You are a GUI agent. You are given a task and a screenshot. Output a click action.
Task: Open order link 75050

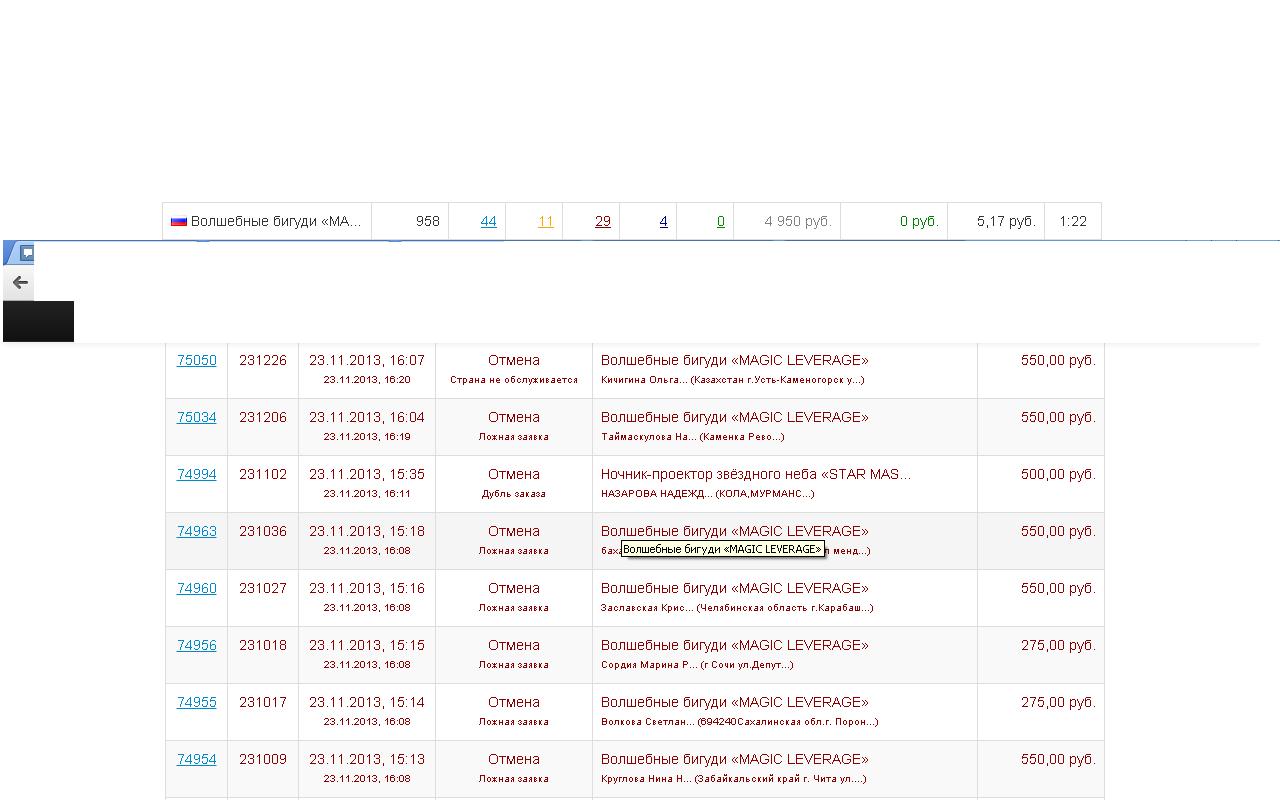point(196,360)
